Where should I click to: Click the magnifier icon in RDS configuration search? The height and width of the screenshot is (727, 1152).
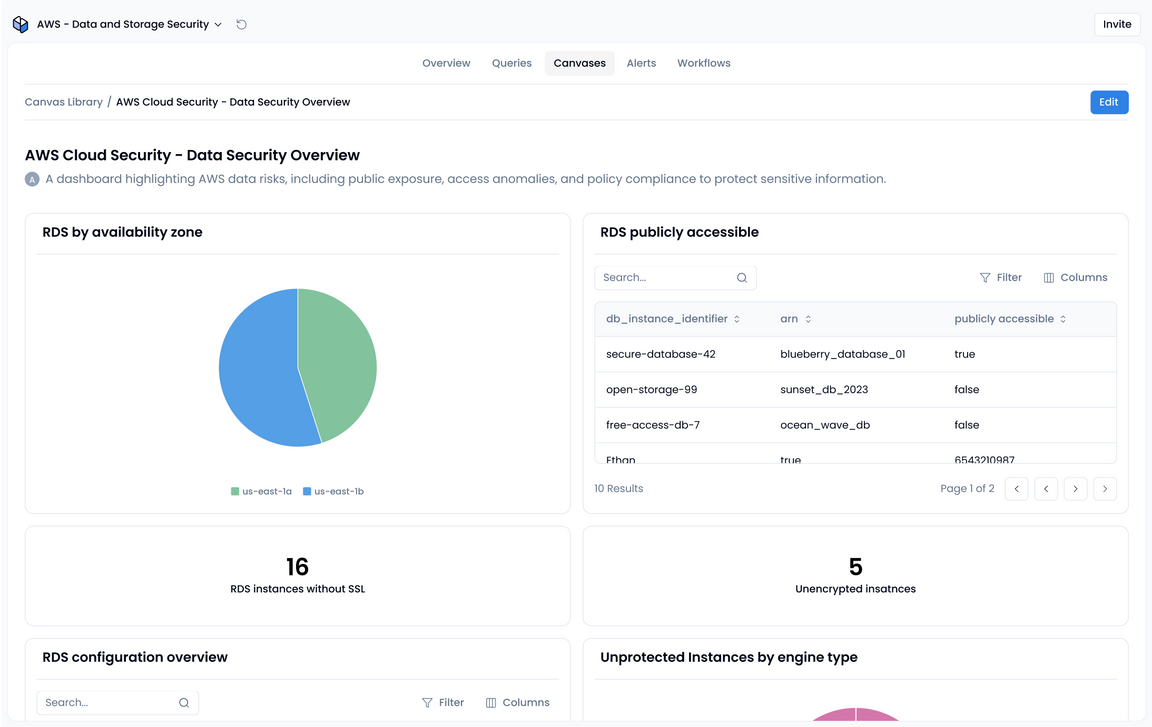coord(184,703)
